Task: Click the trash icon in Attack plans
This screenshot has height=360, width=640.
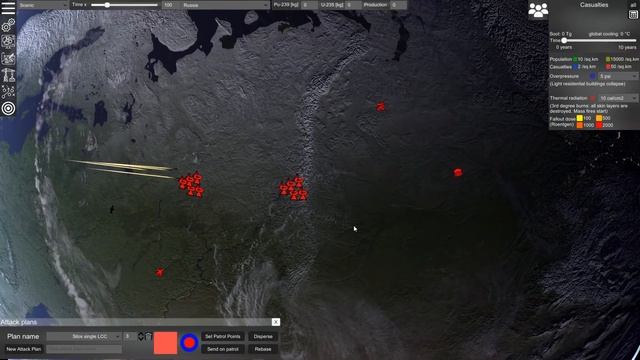Action: pos(149,336)
